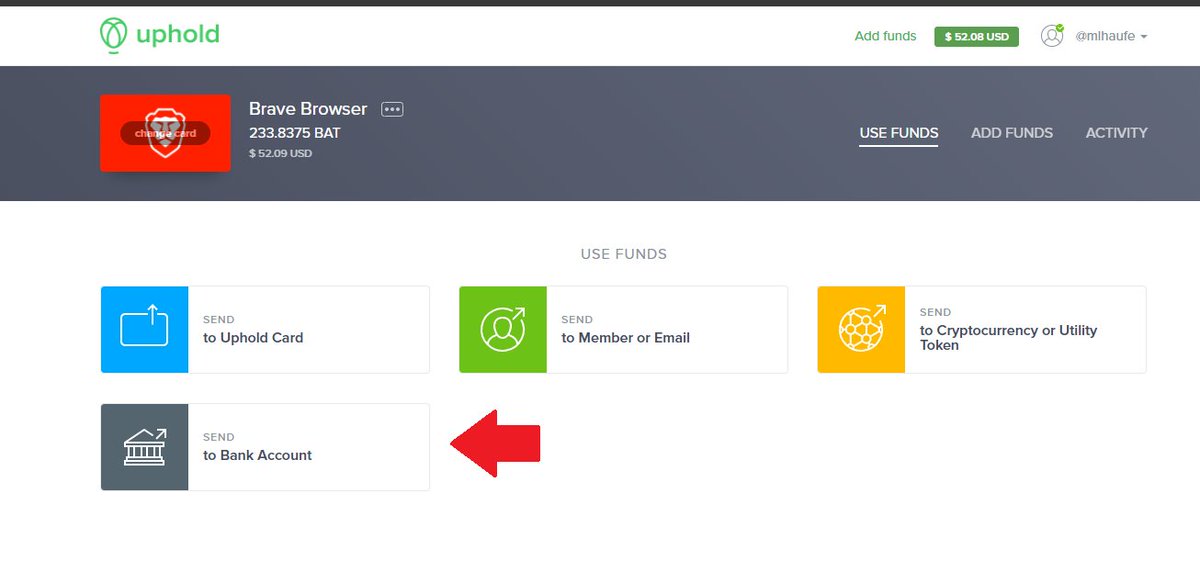
Task: Click the Uphold logo
Action: click(160, 35)
